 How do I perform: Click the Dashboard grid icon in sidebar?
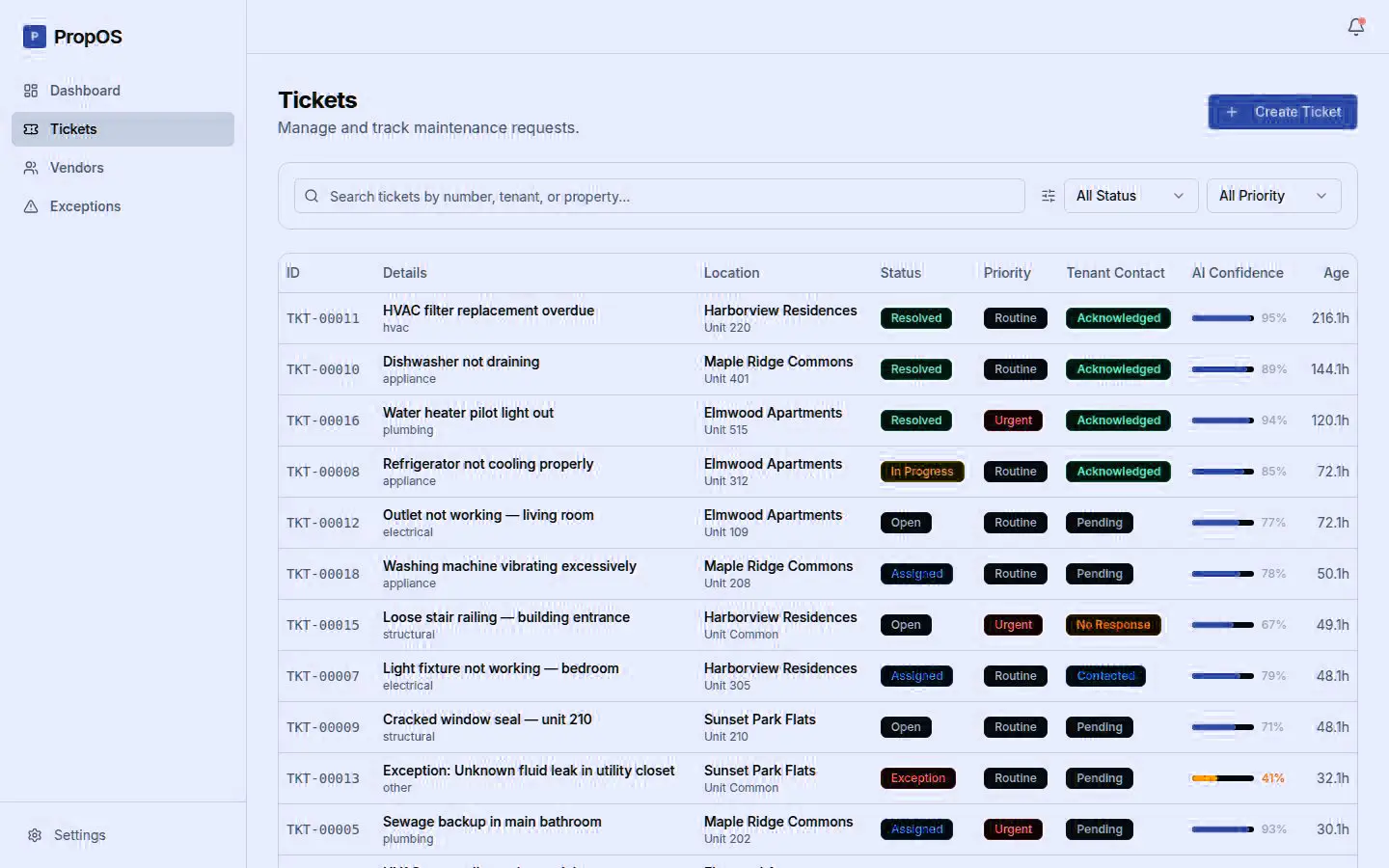pos(31,91)
